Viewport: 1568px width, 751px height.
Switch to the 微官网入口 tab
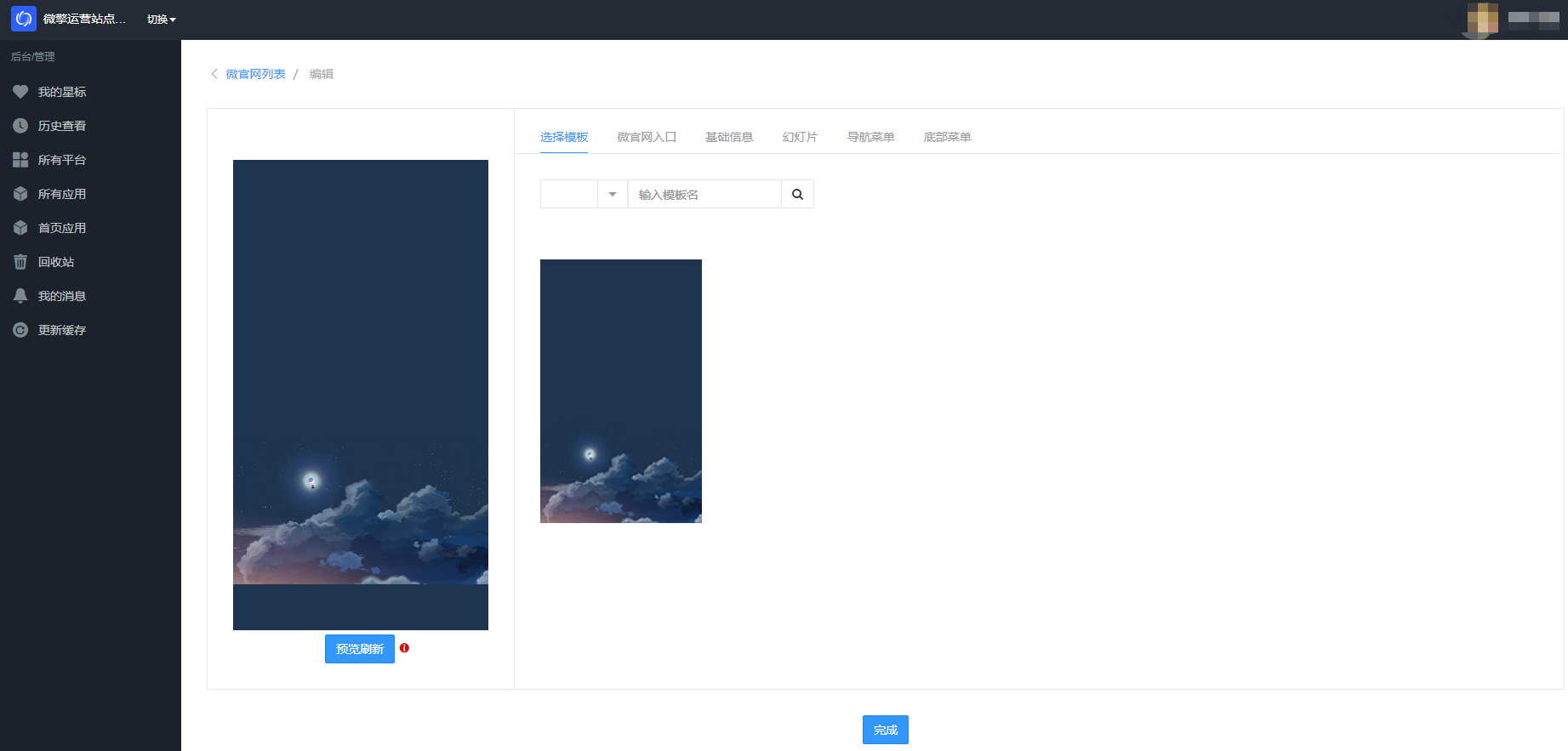(x=647, y=137)
